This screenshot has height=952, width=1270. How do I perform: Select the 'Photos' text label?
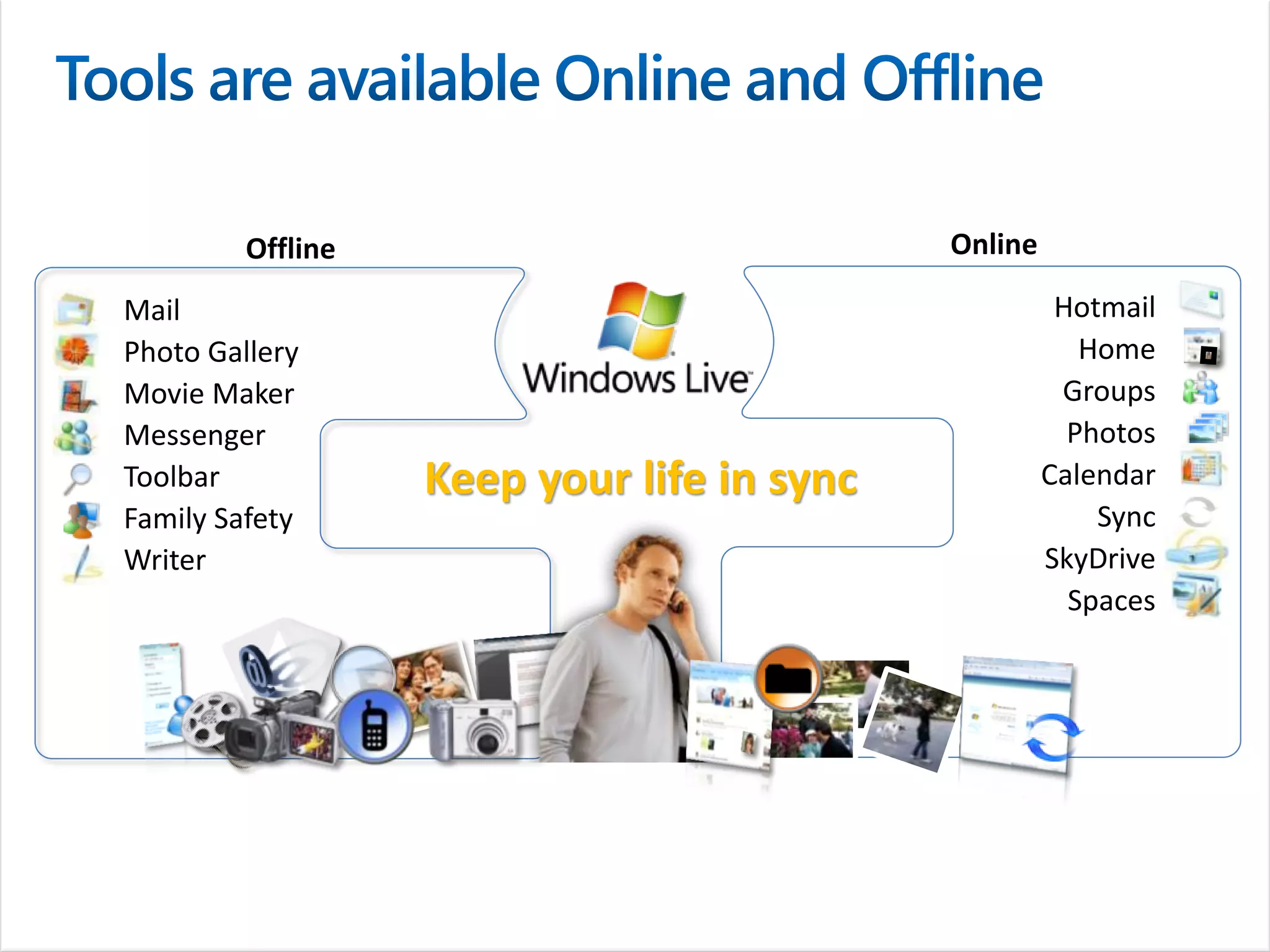(1111, 433)
